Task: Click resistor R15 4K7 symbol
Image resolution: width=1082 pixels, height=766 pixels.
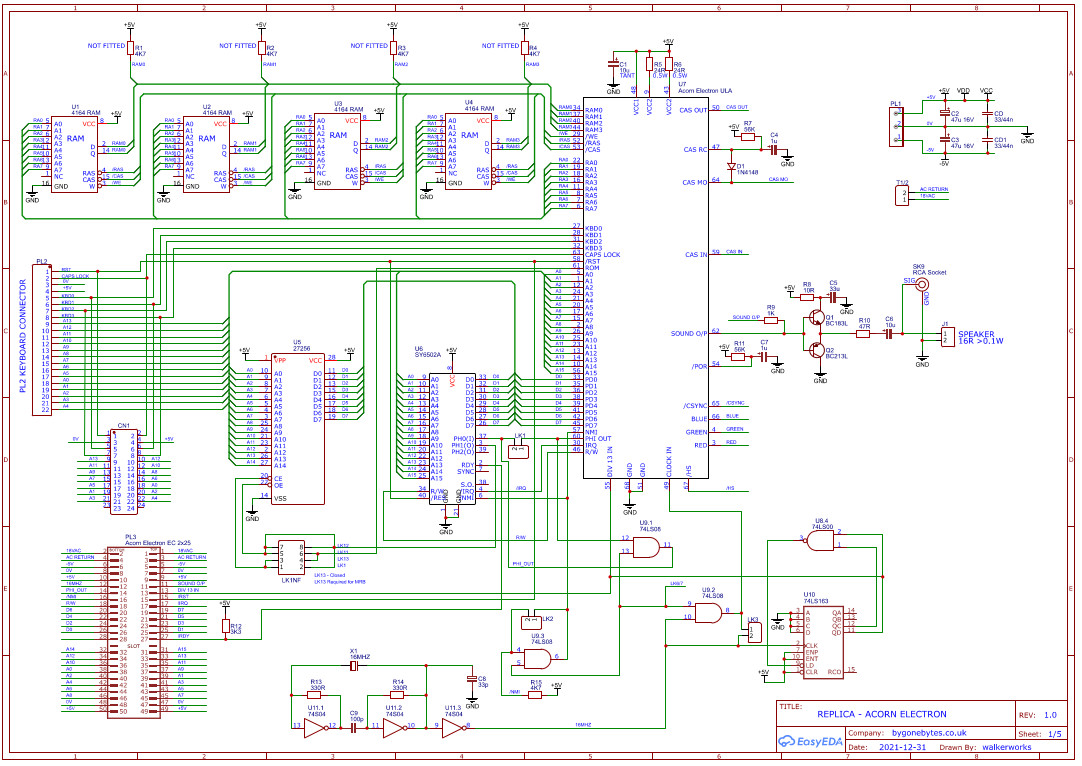Action: pyautogui.click(x=535, y=695)
